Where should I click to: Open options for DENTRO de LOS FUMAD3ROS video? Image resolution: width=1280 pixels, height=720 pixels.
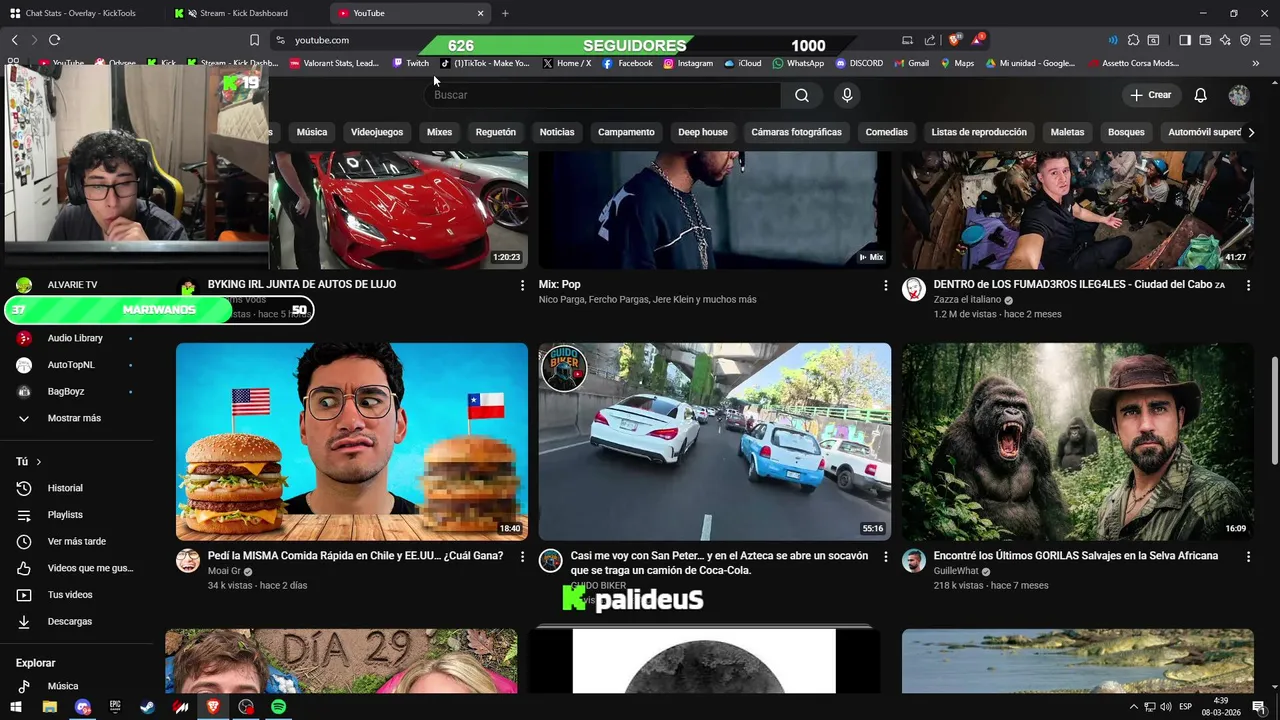coord(1248,285)
